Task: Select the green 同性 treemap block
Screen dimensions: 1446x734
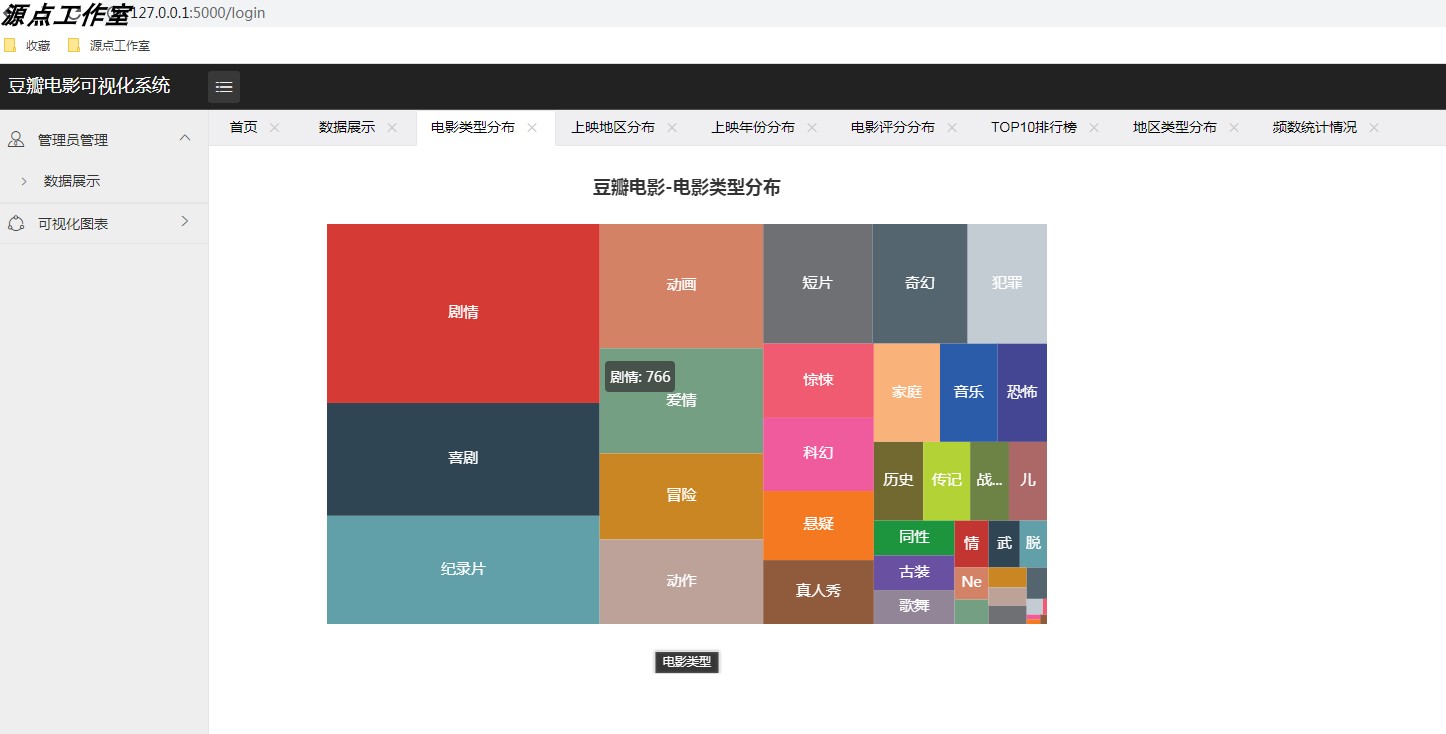Action: click(x=914, y=538)
